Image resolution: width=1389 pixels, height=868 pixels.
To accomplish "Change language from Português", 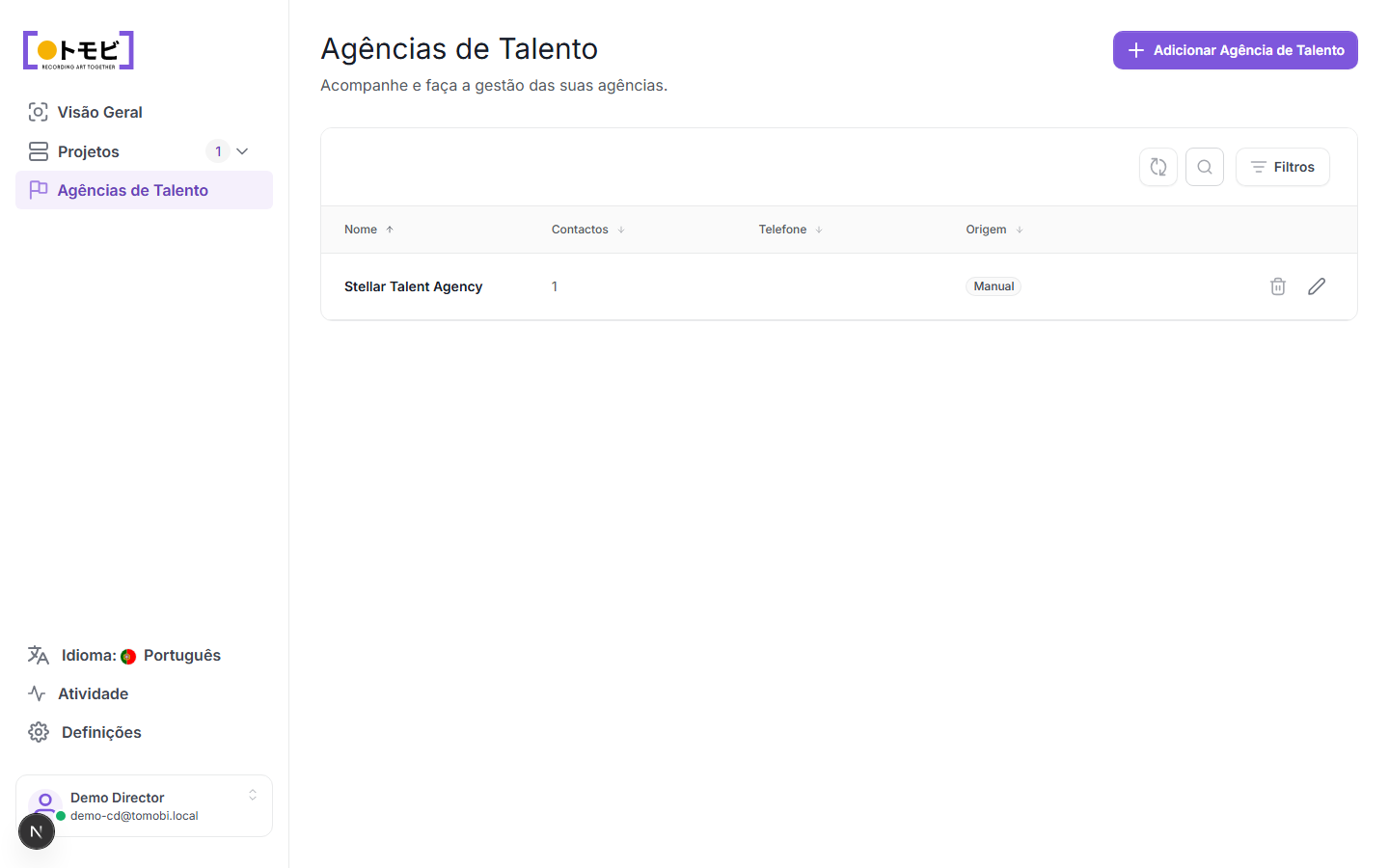I will pyautogui.click(x=144, y=655).
